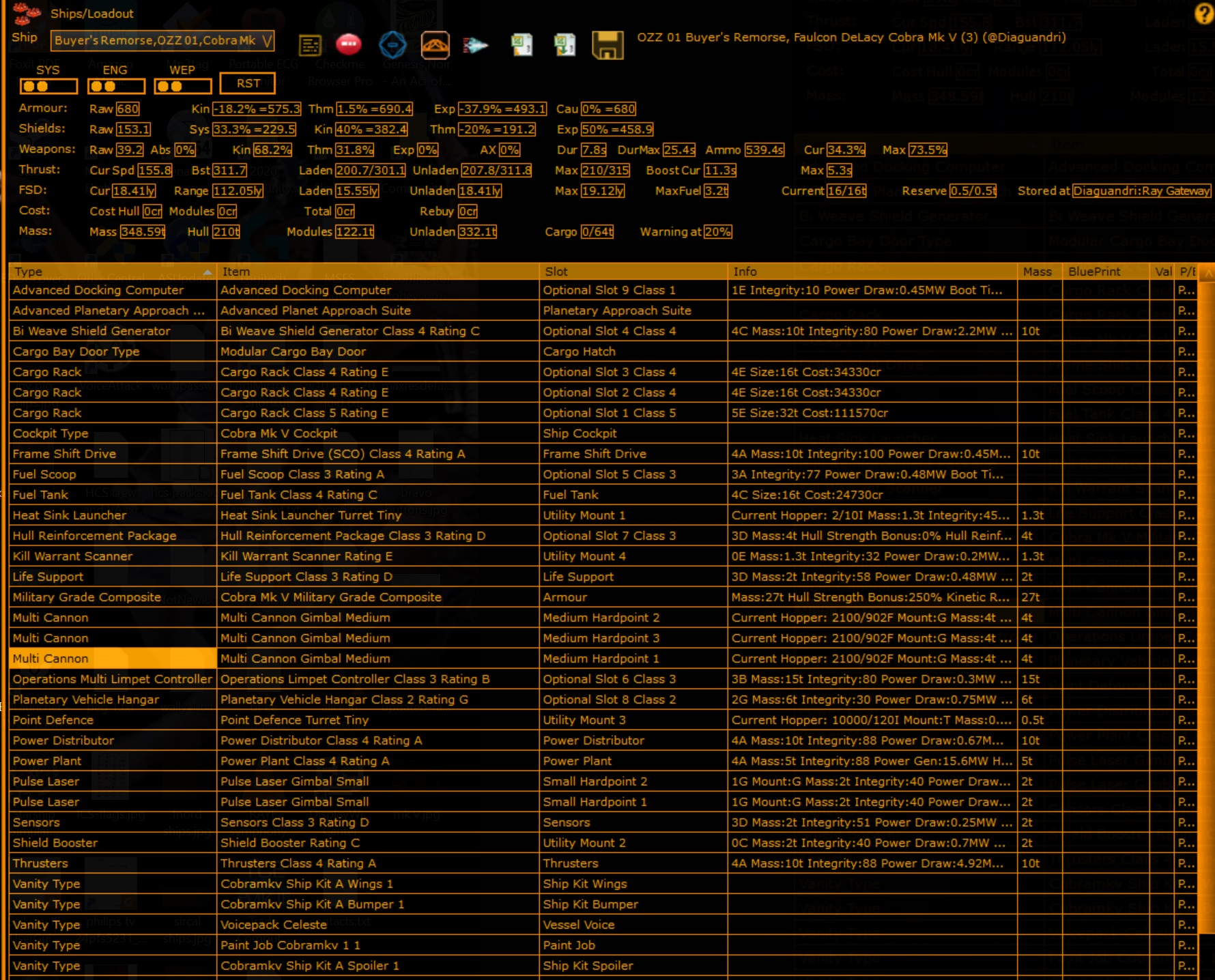Image resolution: width=1215 pixels, height=980 pixels.
Task: Sort table by Item column header
Action: point(377,272)
